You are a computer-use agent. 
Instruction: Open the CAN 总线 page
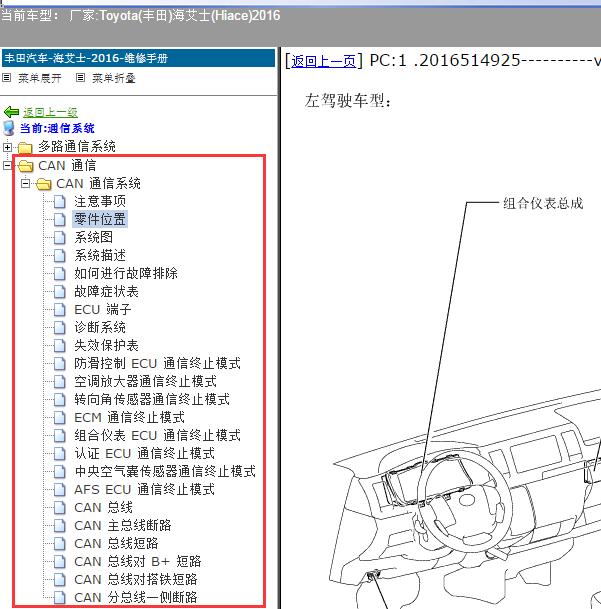(103, 508)
